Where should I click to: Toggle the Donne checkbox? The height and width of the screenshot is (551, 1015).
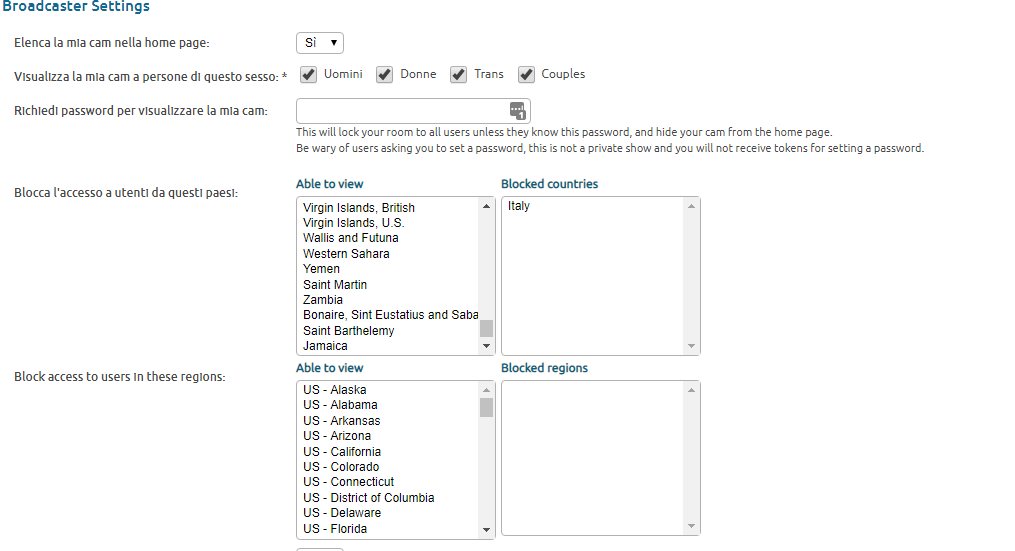(x=385, y=75)
